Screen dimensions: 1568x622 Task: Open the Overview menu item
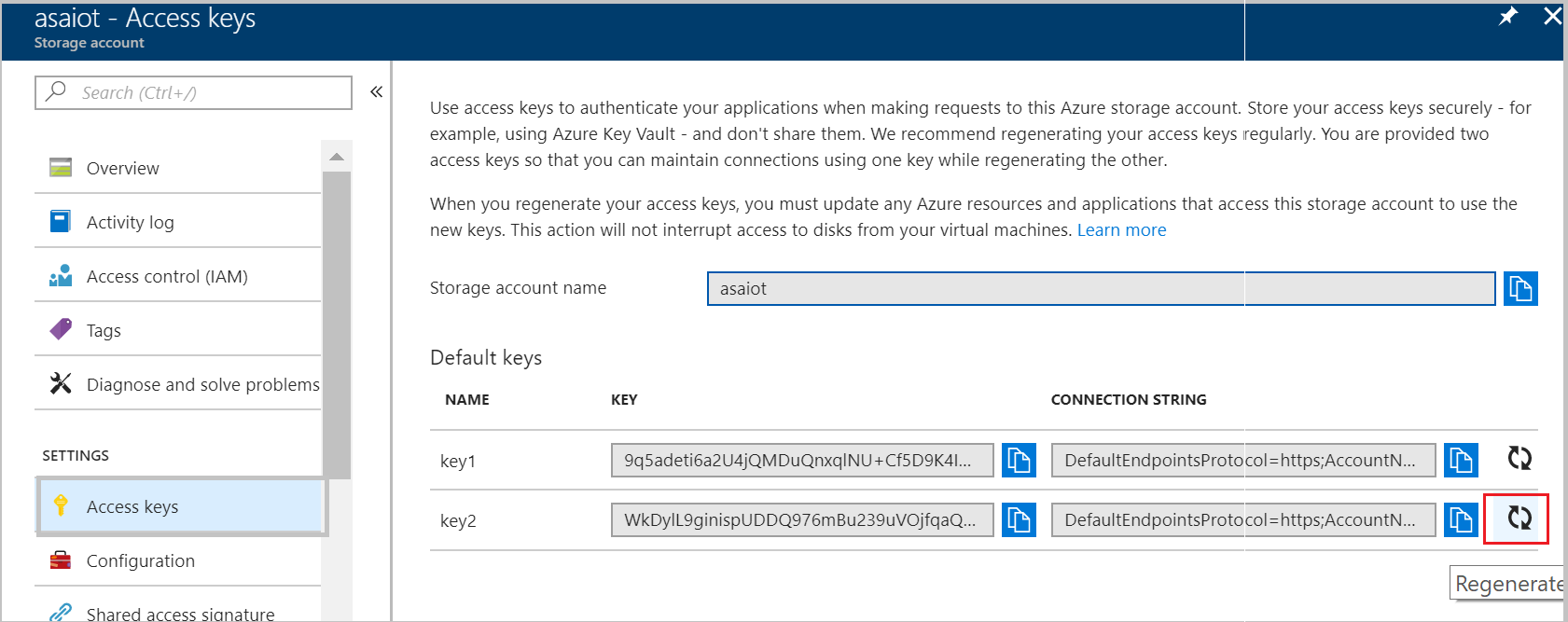pos(122,169)
